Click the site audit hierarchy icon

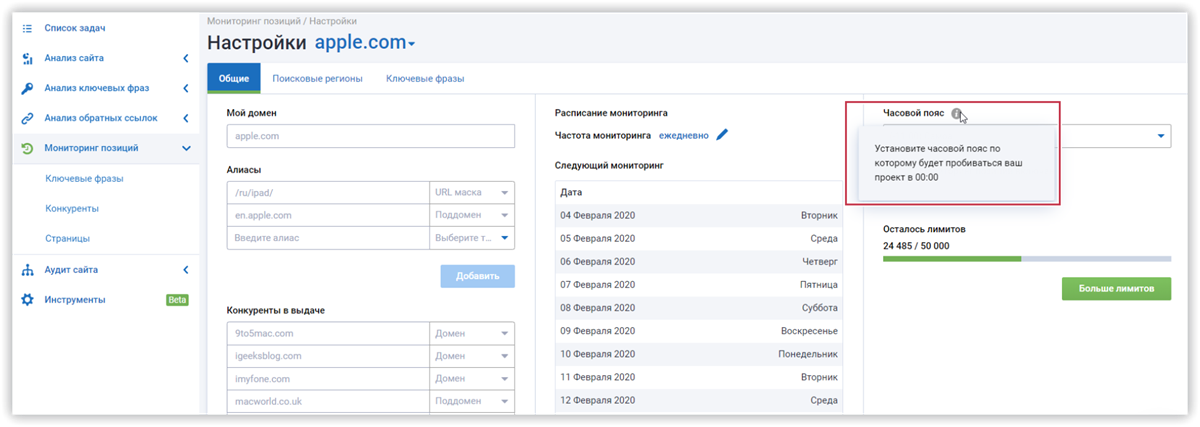[x=28, y=270]
